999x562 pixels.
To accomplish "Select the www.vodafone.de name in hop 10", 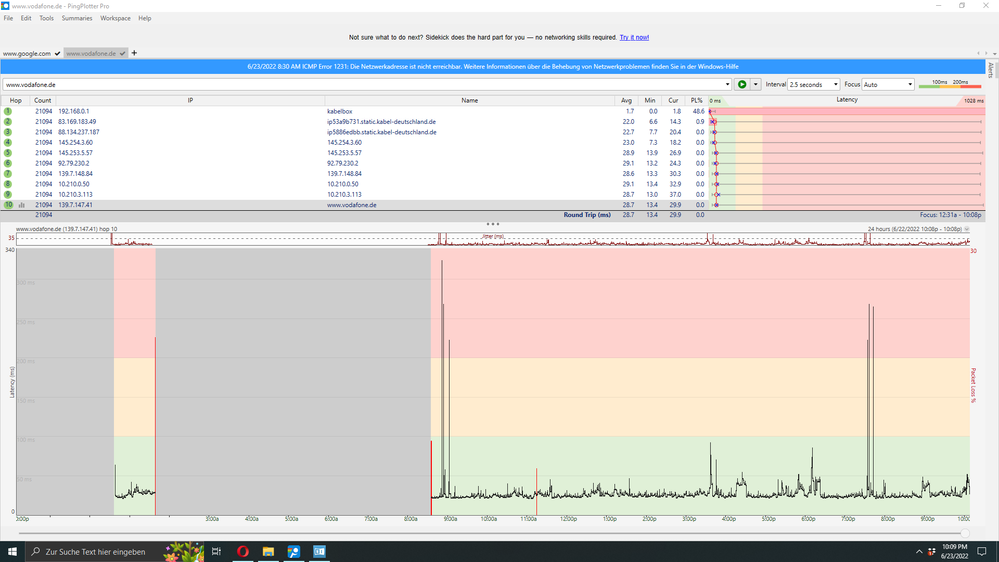I will [352, 205].
